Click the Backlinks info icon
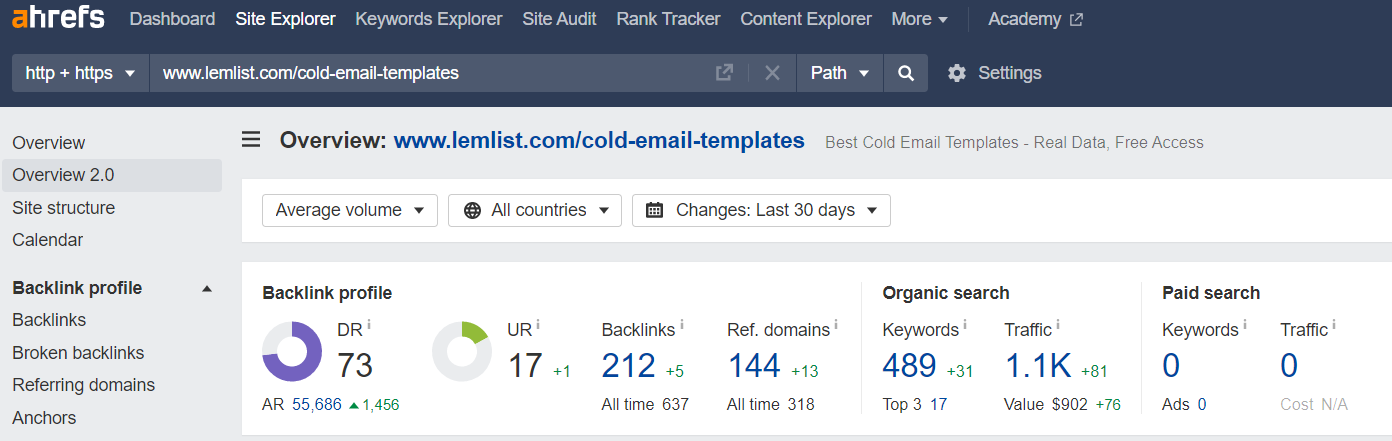1392x441 pixels. click(682, 325)
